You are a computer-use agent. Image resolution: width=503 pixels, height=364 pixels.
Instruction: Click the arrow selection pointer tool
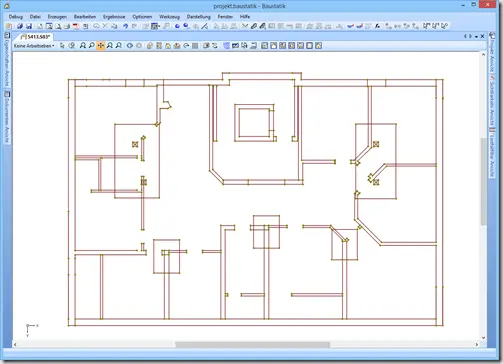pyautogui.click(x=62, y=46)
